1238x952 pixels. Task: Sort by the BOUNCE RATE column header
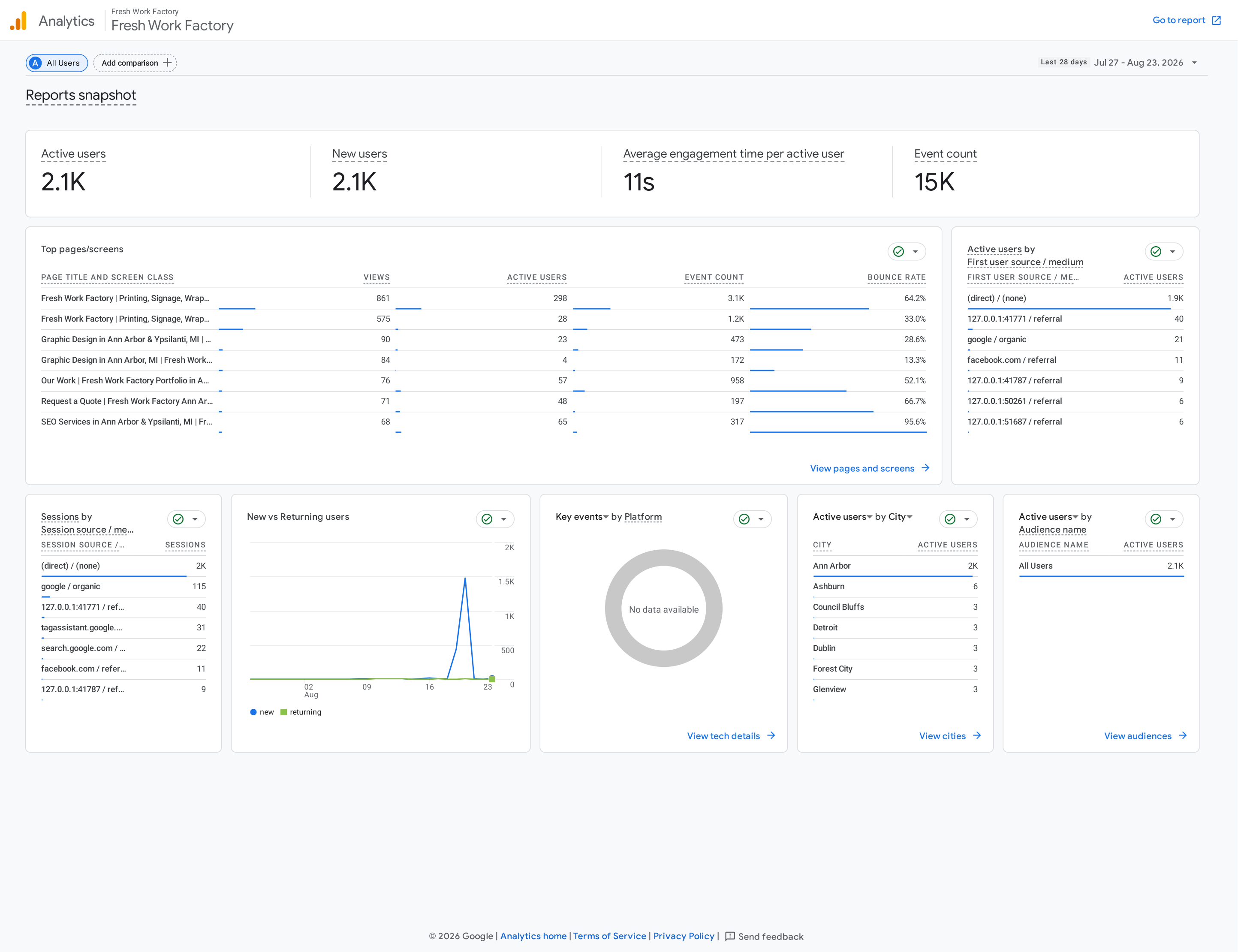[x=896, y=278]
